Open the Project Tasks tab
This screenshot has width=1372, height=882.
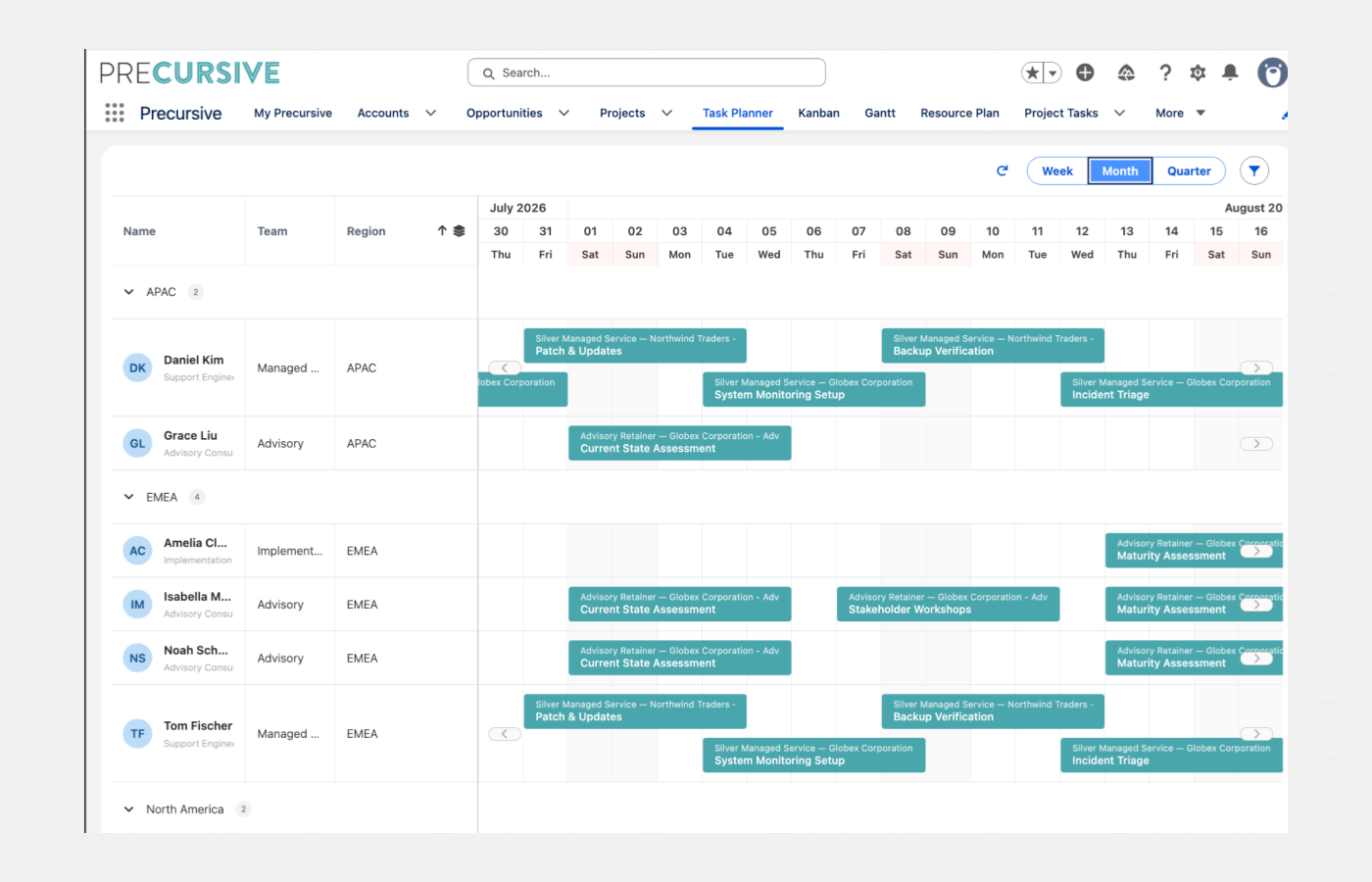(1061, 113)
